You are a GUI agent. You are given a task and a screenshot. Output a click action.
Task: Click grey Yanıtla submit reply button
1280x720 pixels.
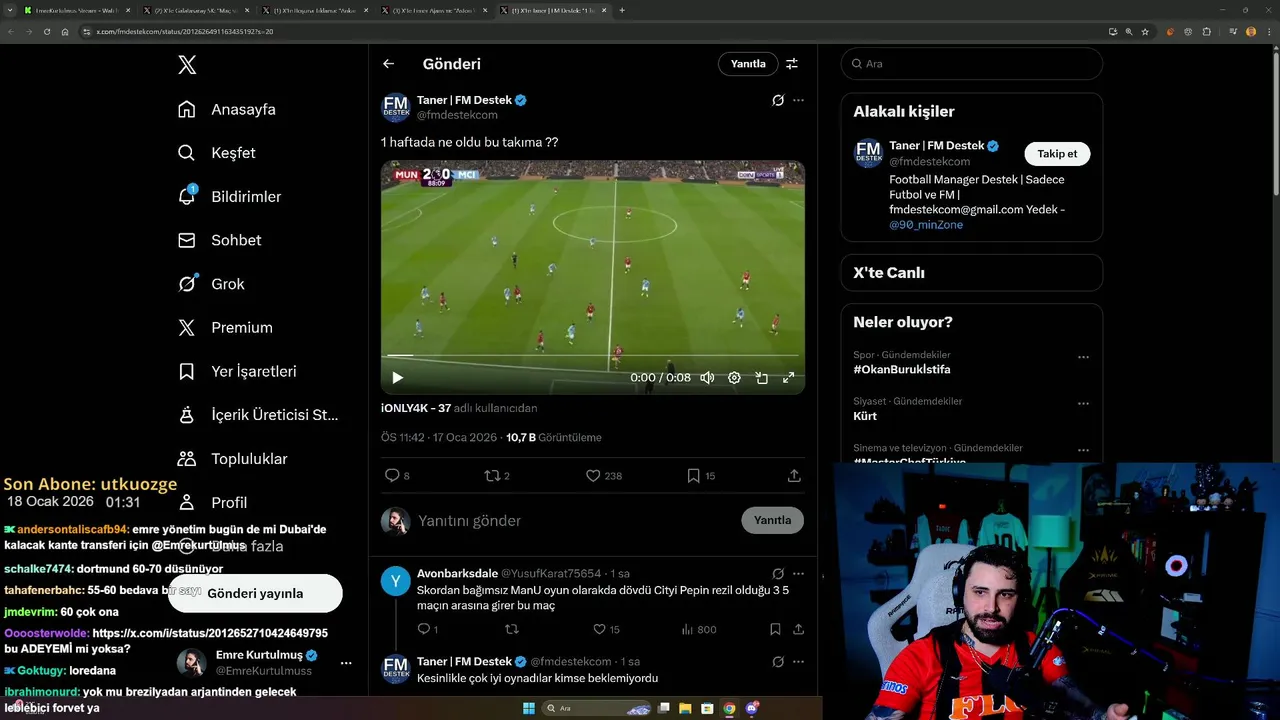pos(772,520)
